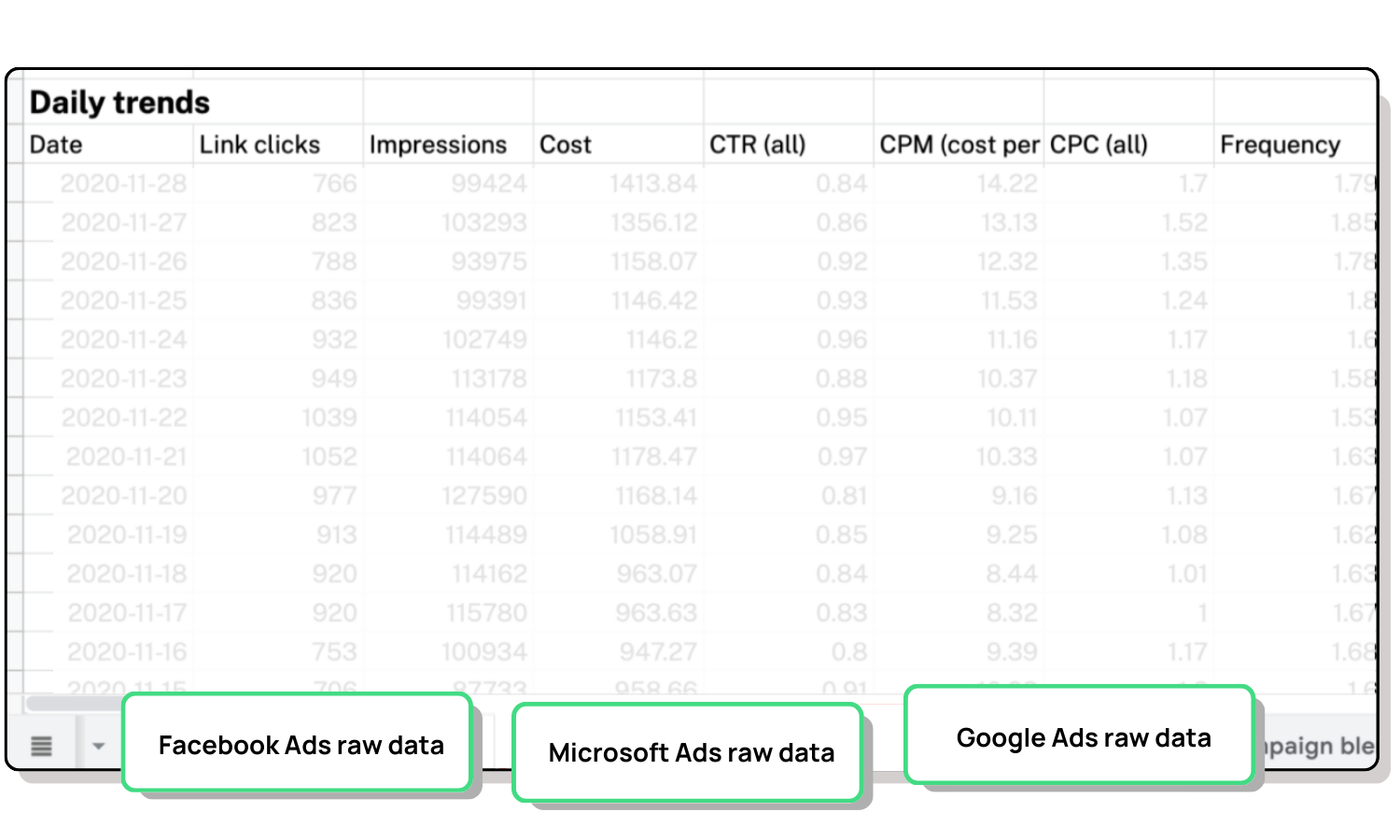Switch to Facebook Ads raw data tab
The width and height of the screenshot is (1400, 840).
pos(300,745)
